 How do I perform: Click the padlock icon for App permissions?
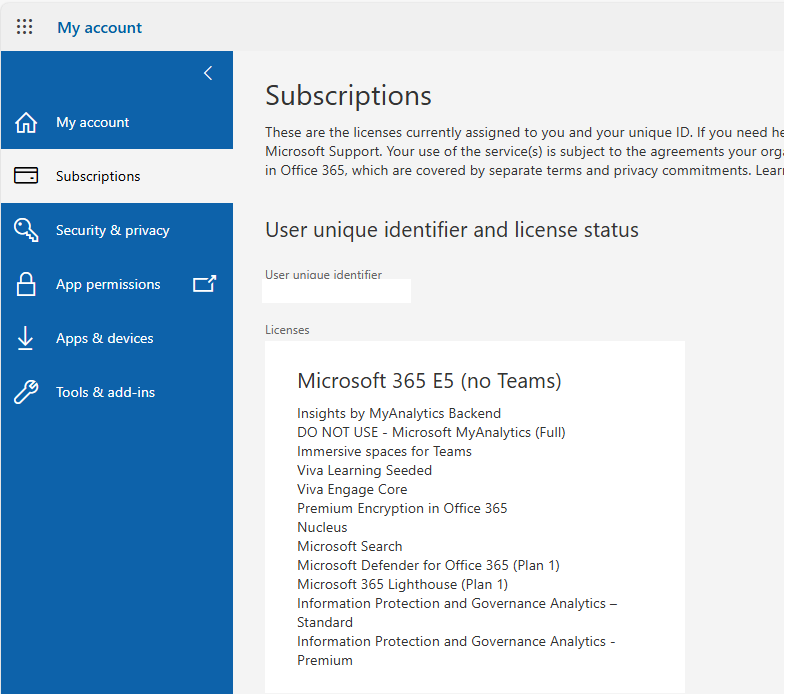(x=26, y=284)
